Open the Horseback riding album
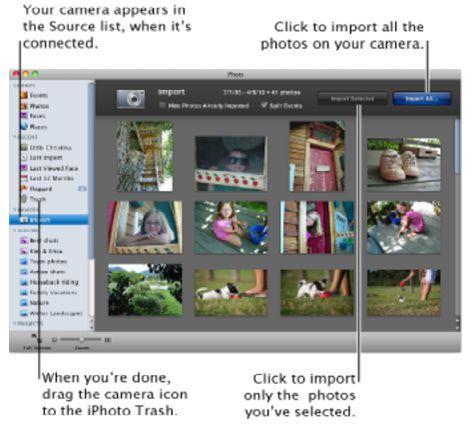This screenshot has width=474, height=425. [49, 282]
